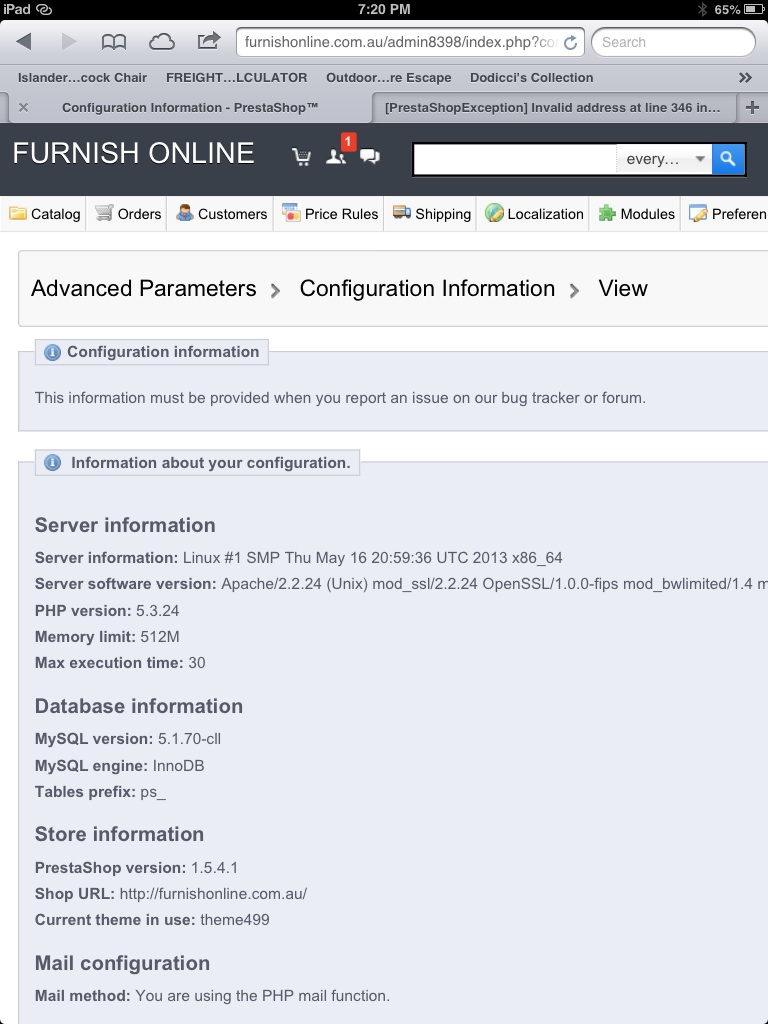Reload the page with refresh icon
Image resolution: width=768 pixels, height=1024 pixels.
click(570, 43)
